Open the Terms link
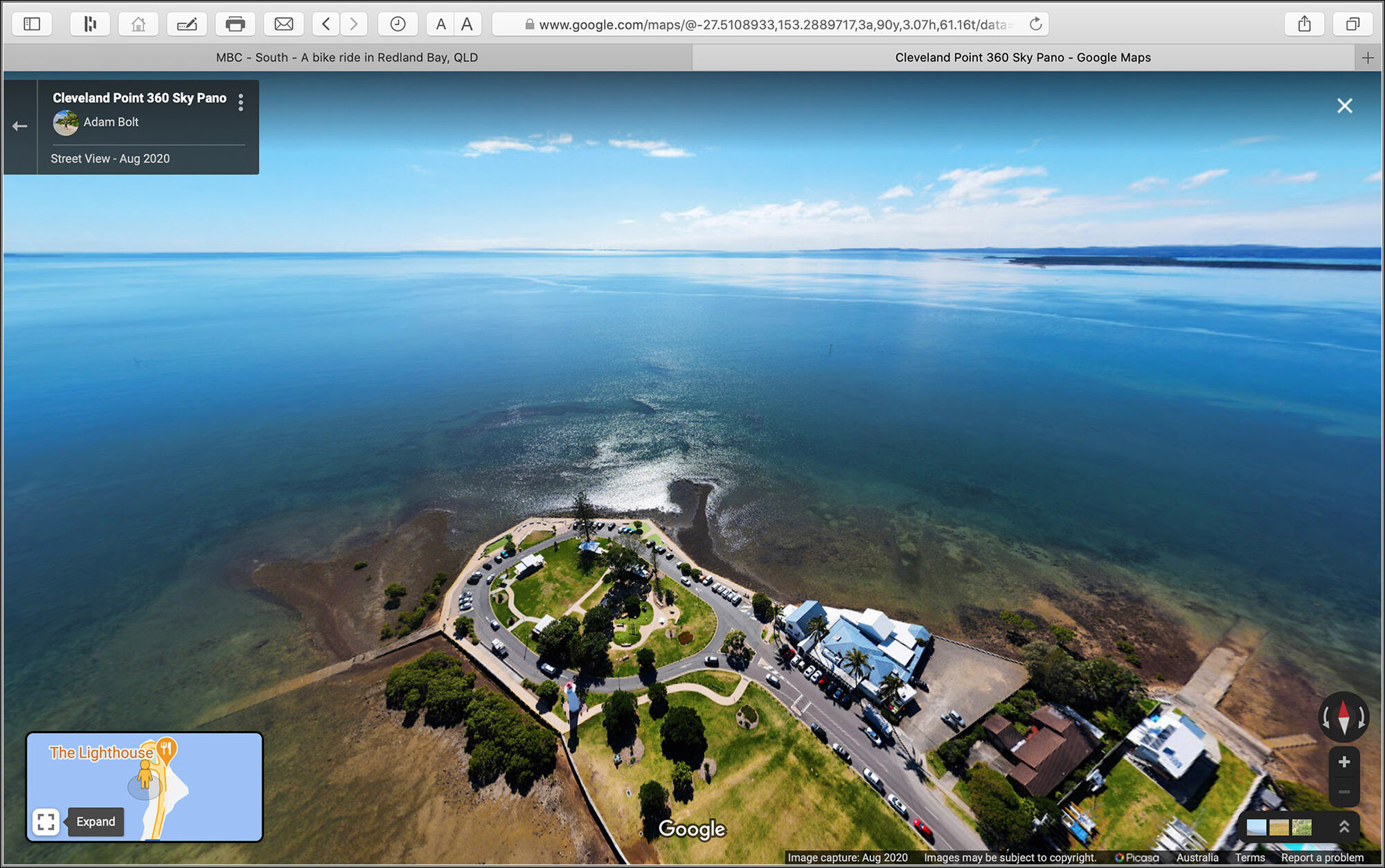Screen dimensions: 1385x868 [1249, 858]
